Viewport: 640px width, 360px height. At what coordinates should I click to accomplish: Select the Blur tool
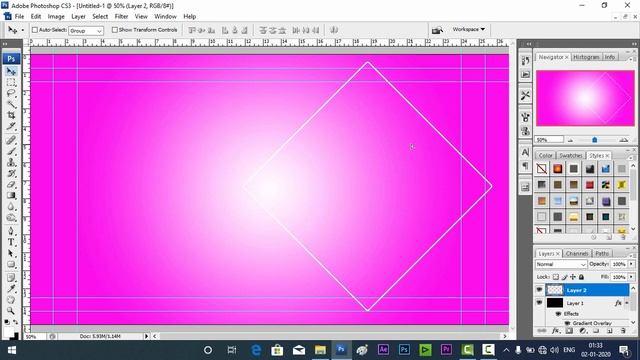11,207
